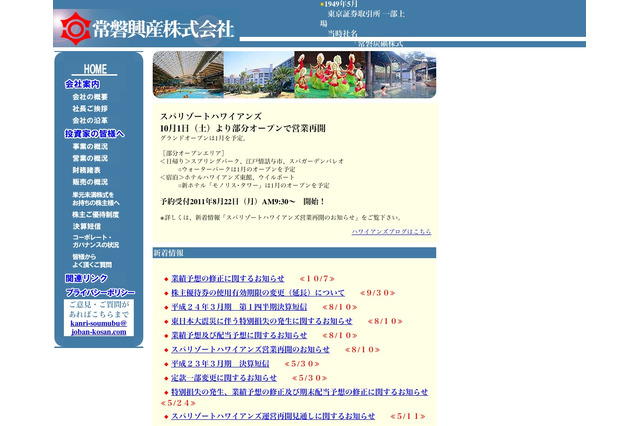Open 株主優待券の使用有効期限の変更 notice
The height and width of the screenshot is (426, 640).
coord(258,293)
